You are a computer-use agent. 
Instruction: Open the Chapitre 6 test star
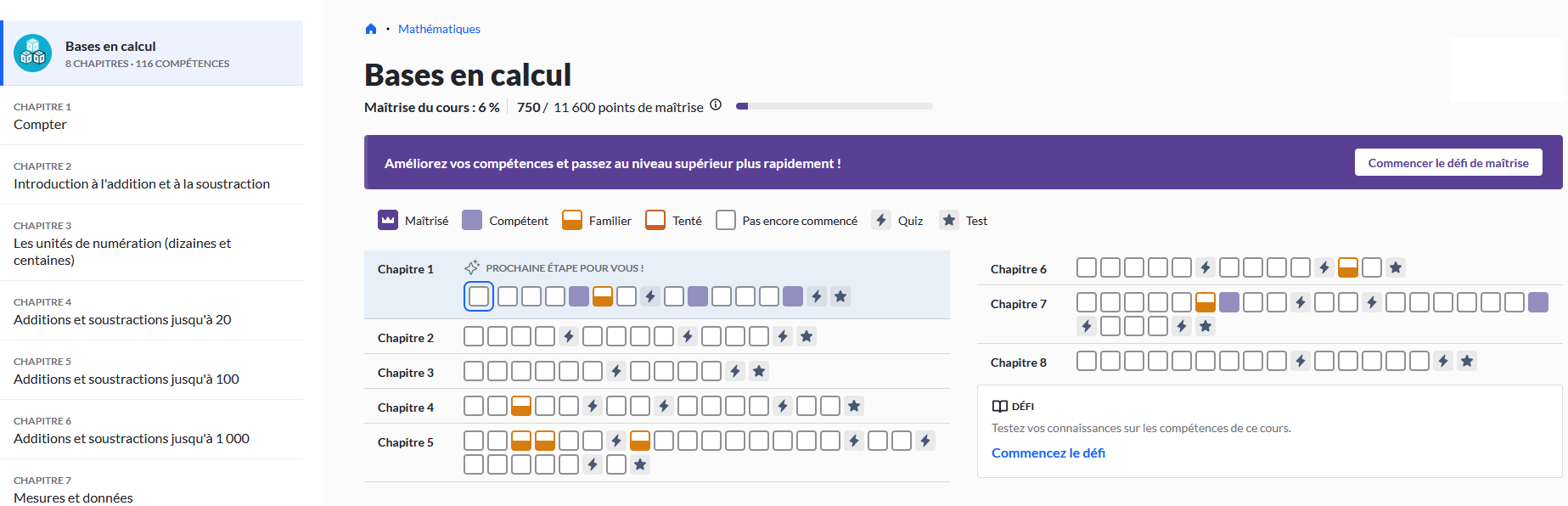pyautogui.click(x=1396, y=267)
